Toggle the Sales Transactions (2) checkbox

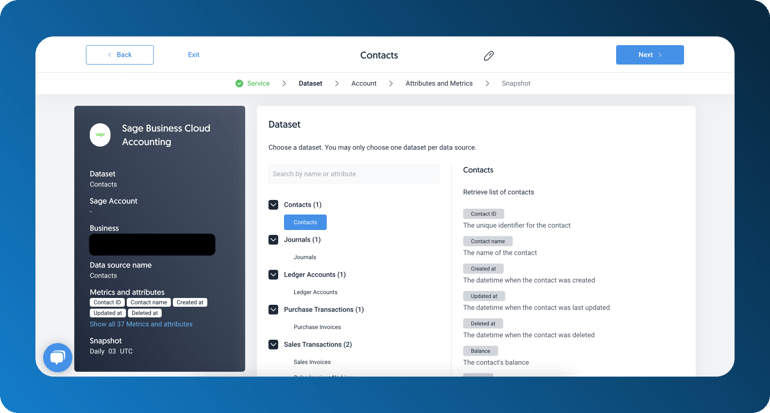273,344
